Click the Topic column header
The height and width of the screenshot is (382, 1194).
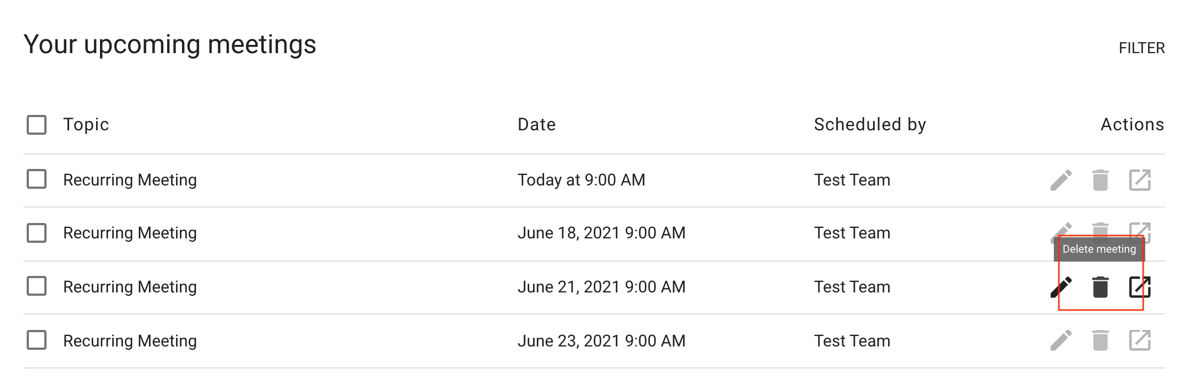click(86, 125)
